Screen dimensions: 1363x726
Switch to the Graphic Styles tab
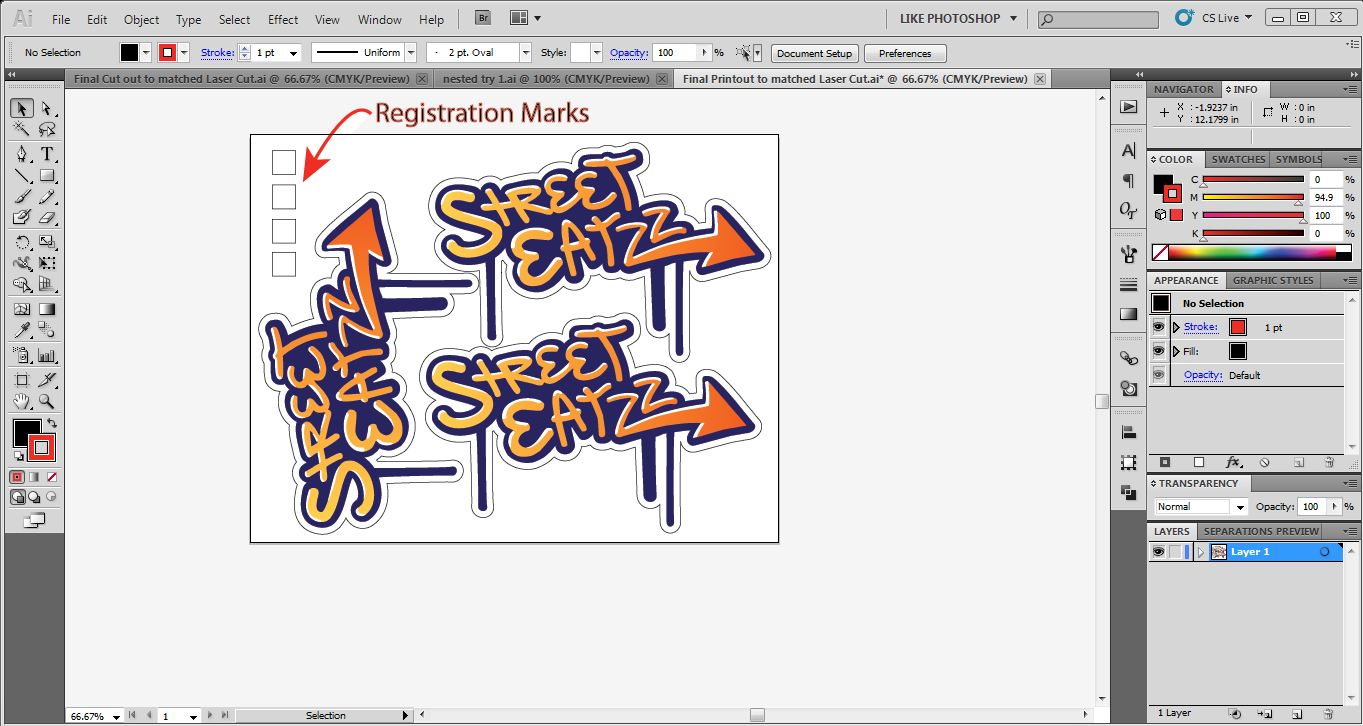pyautogui.click(x=1273, y=280)
